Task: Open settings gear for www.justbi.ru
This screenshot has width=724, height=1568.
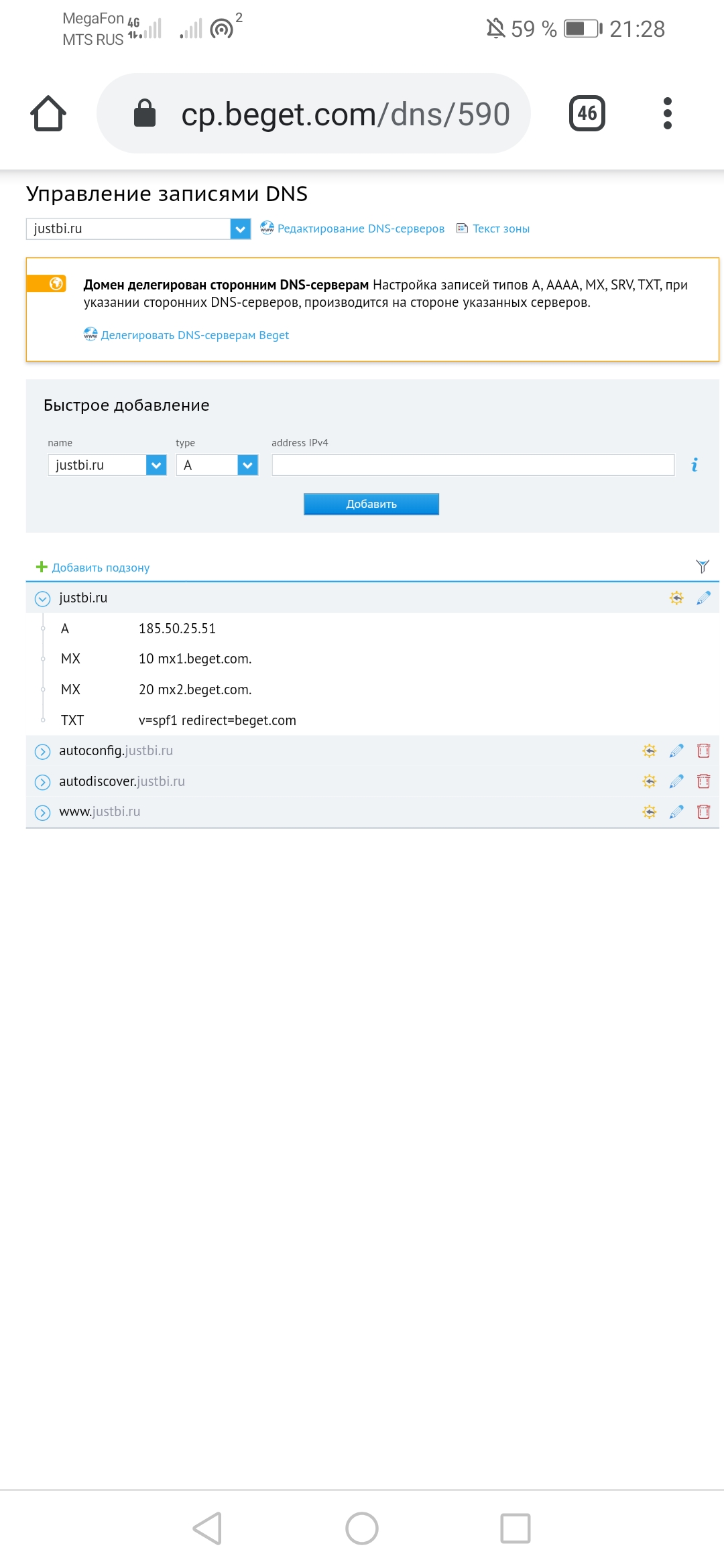Action: [x=649, y=812]
